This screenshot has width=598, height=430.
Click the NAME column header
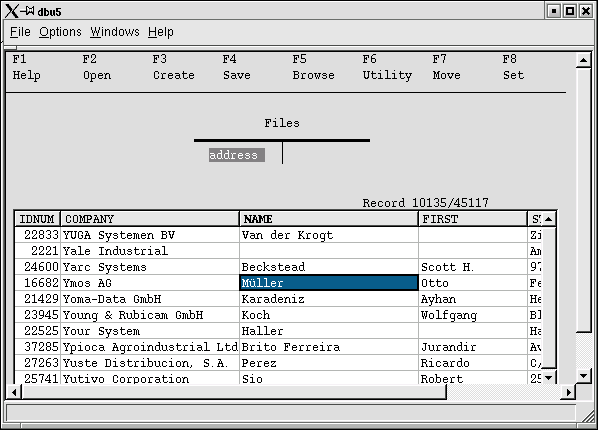(x=328, y=219)
